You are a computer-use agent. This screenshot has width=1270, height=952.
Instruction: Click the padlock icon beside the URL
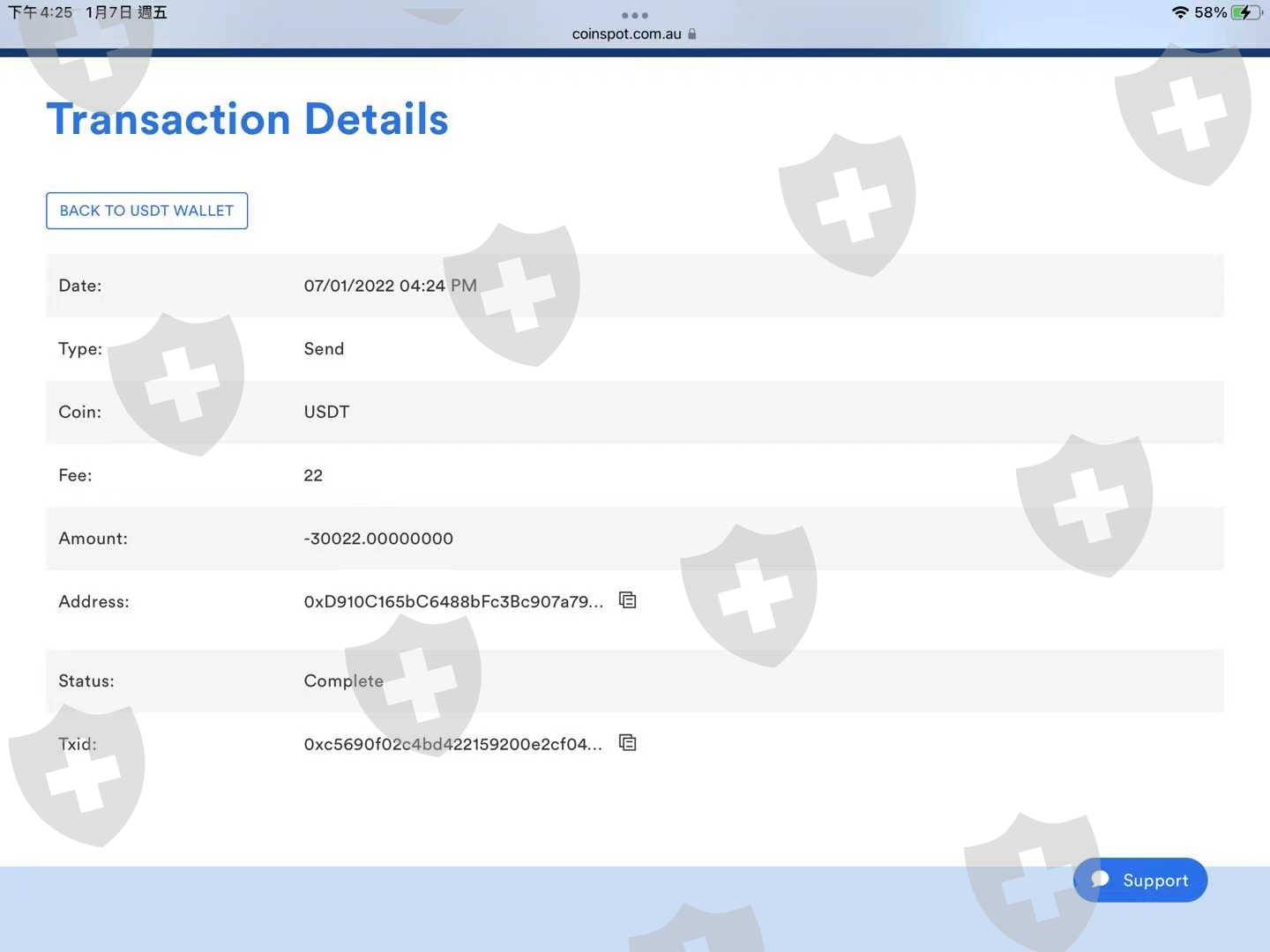click(x=692, y=34)
